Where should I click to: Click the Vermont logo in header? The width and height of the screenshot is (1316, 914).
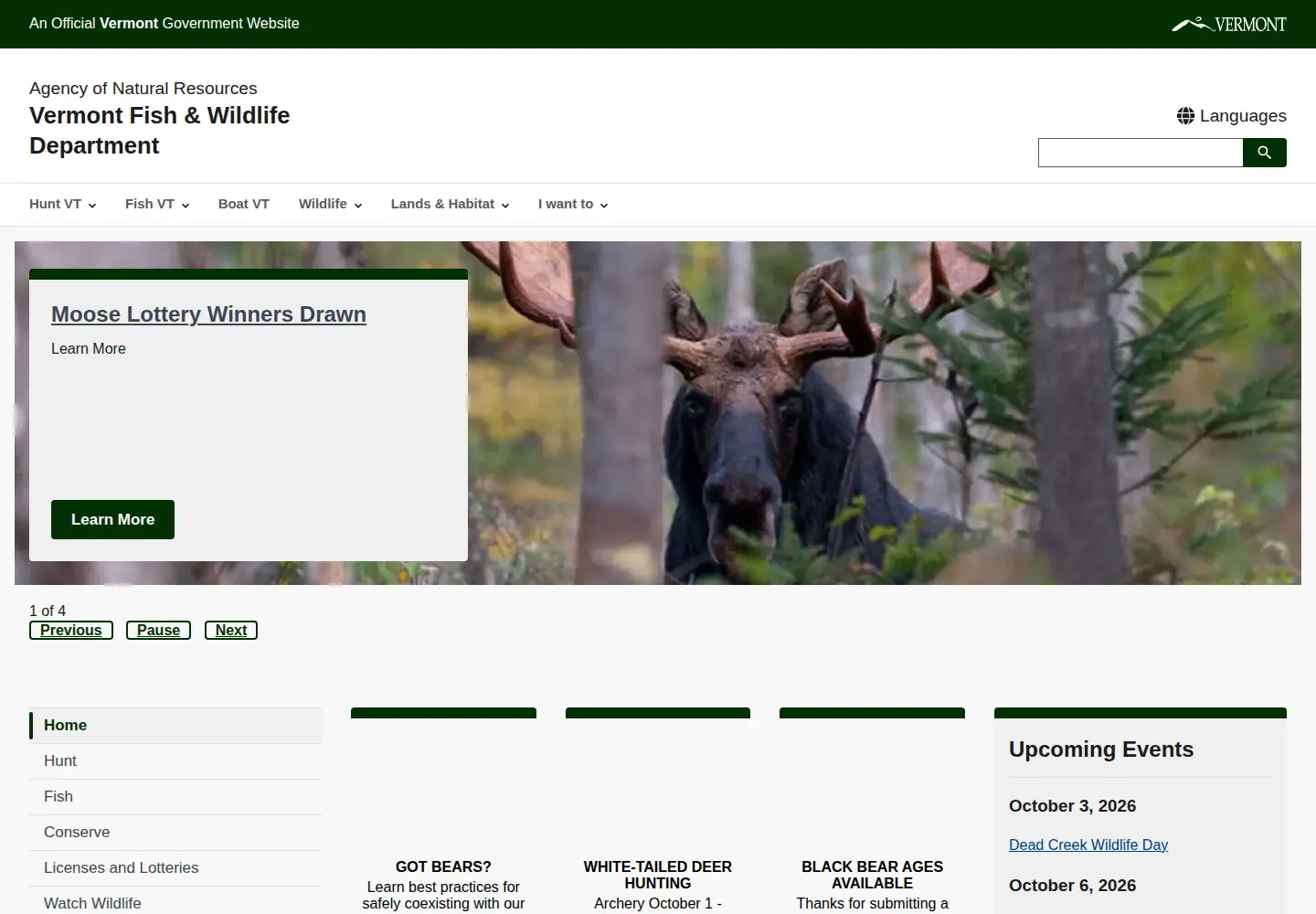click(1228, 24)
